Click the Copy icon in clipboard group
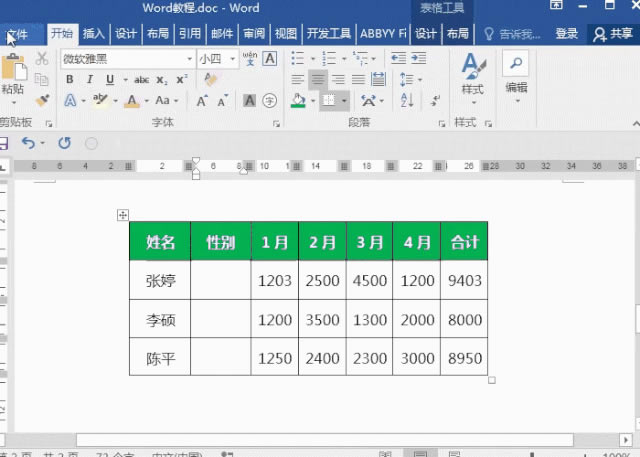Screen dimensions: 640x457 point(42,79)
